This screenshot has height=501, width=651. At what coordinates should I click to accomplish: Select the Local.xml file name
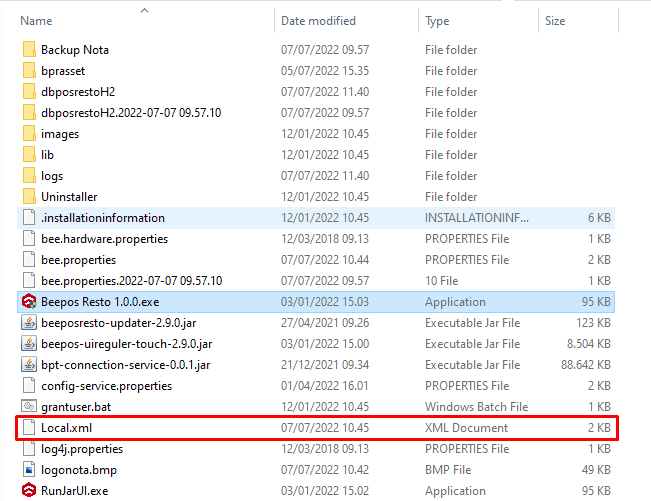(66, 428)
